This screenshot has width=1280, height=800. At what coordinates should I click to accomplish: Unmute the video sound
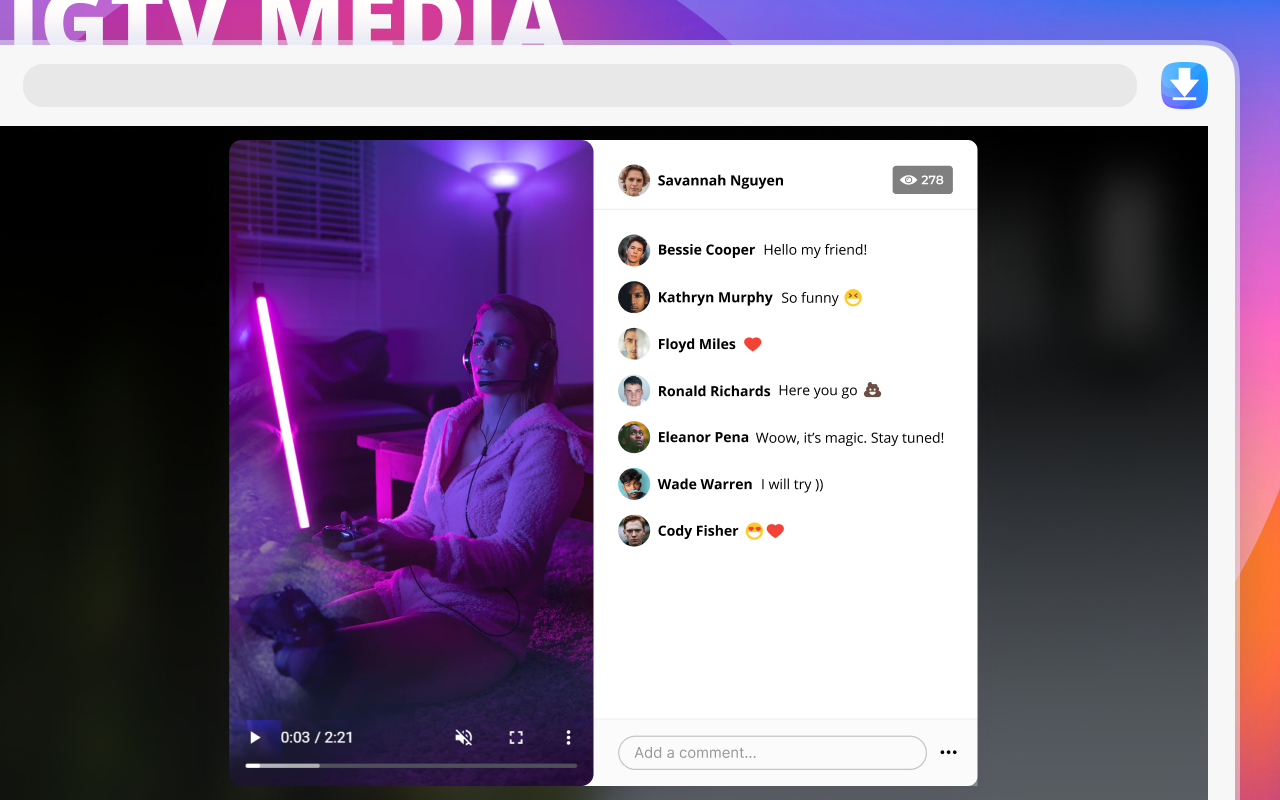coord(464,738)
